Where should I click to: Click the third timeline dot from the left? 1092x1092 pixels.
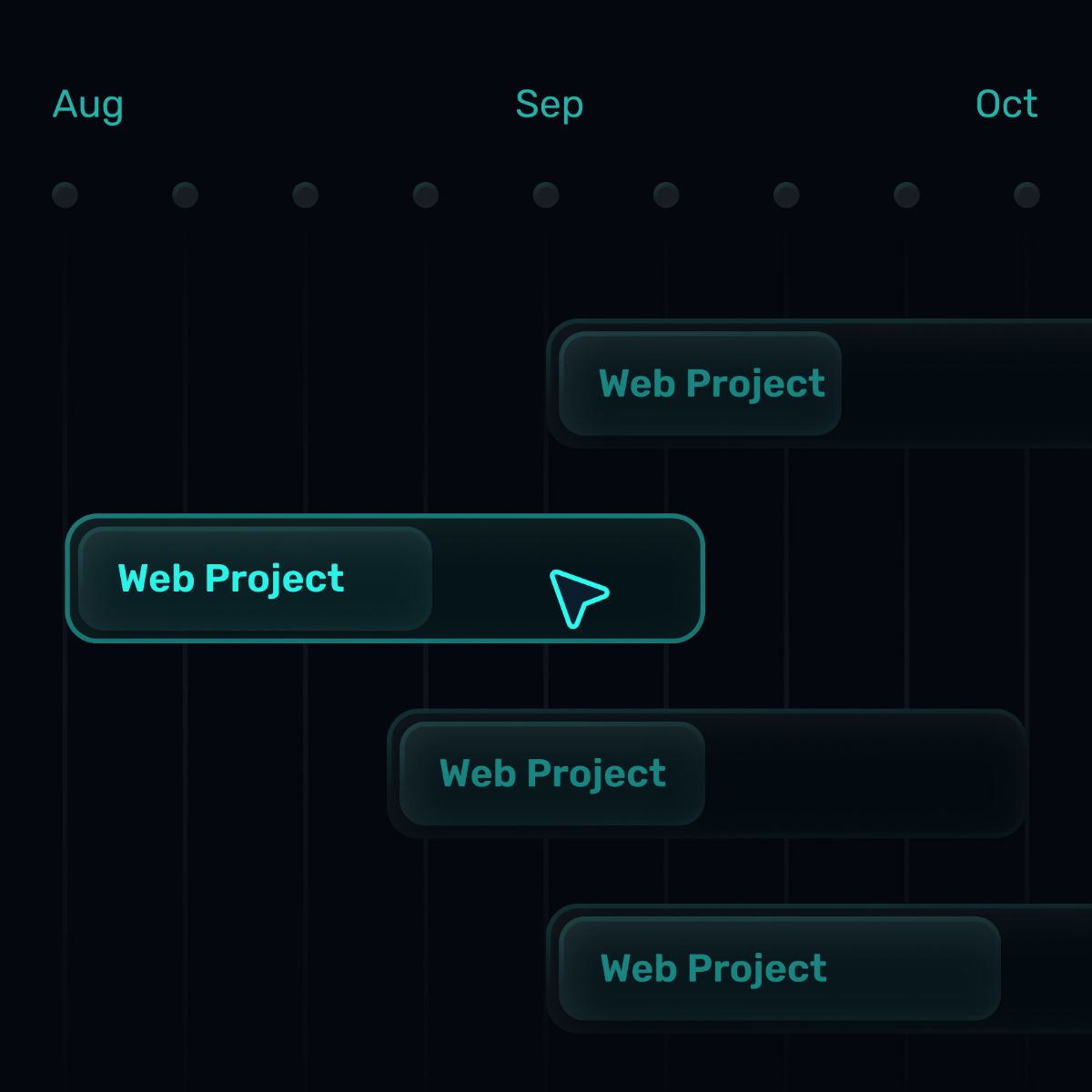click(305, 195)
